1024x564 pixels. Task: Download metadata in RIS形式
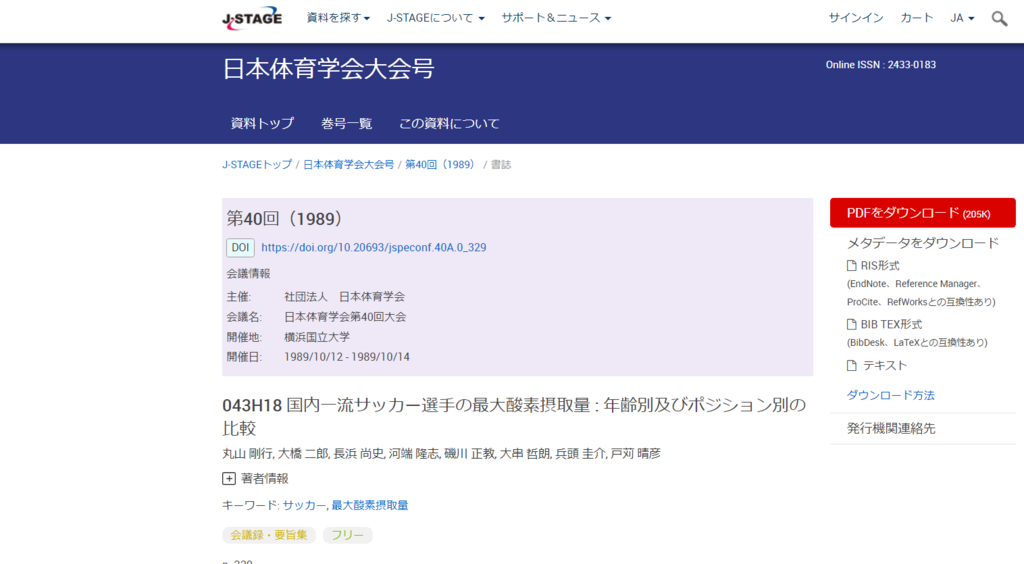pyautogui.click(x=880, y=266)
